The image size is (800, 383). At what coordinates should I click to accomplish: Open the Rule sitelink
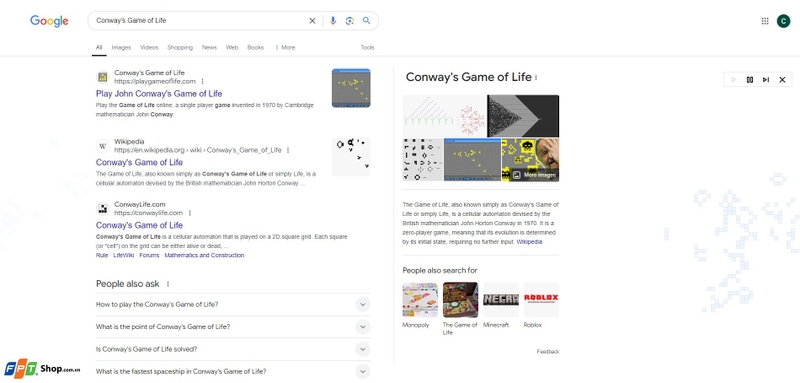tap(102, 256)
